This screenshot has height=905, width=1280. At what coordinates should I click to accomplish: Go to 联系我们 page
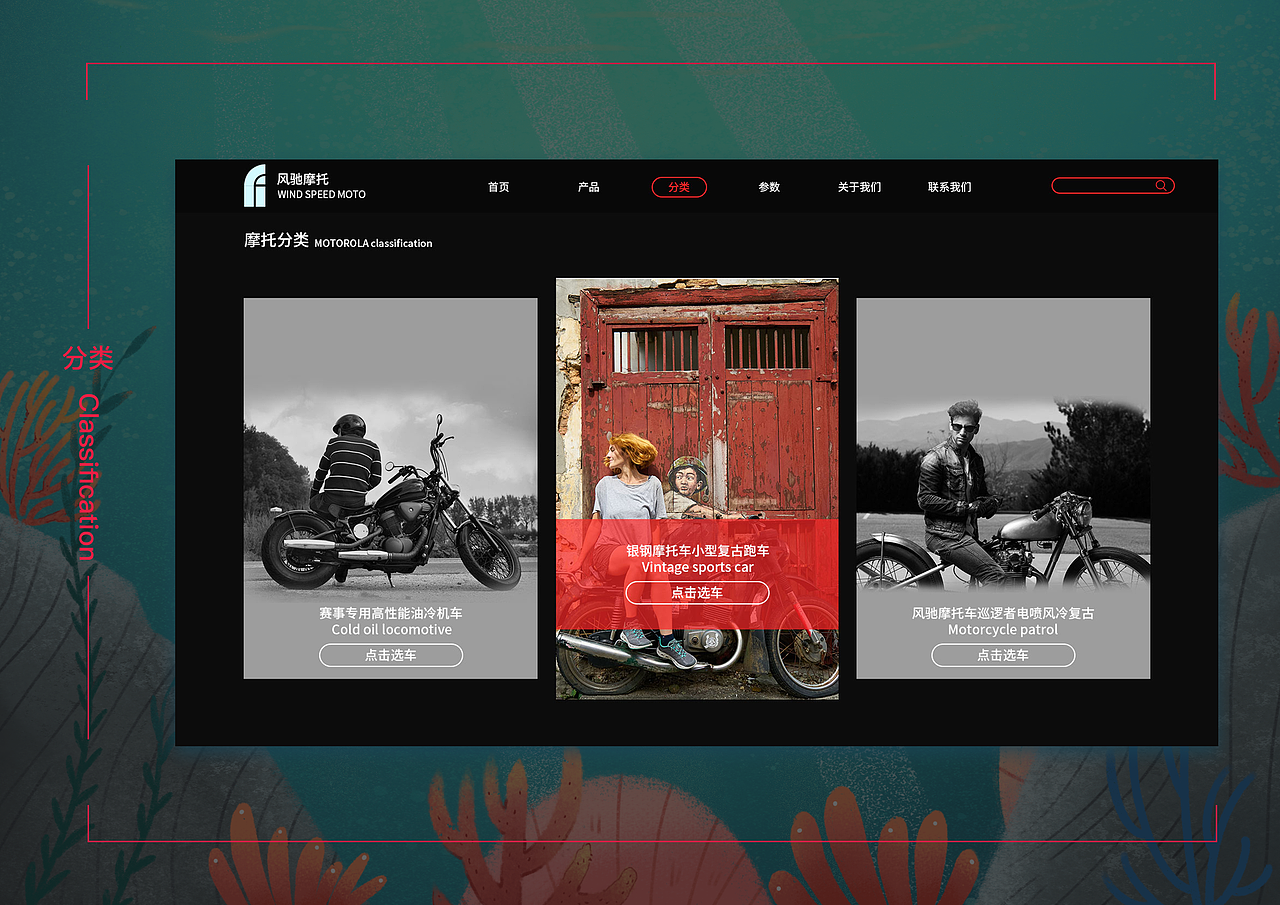point(949,187)
